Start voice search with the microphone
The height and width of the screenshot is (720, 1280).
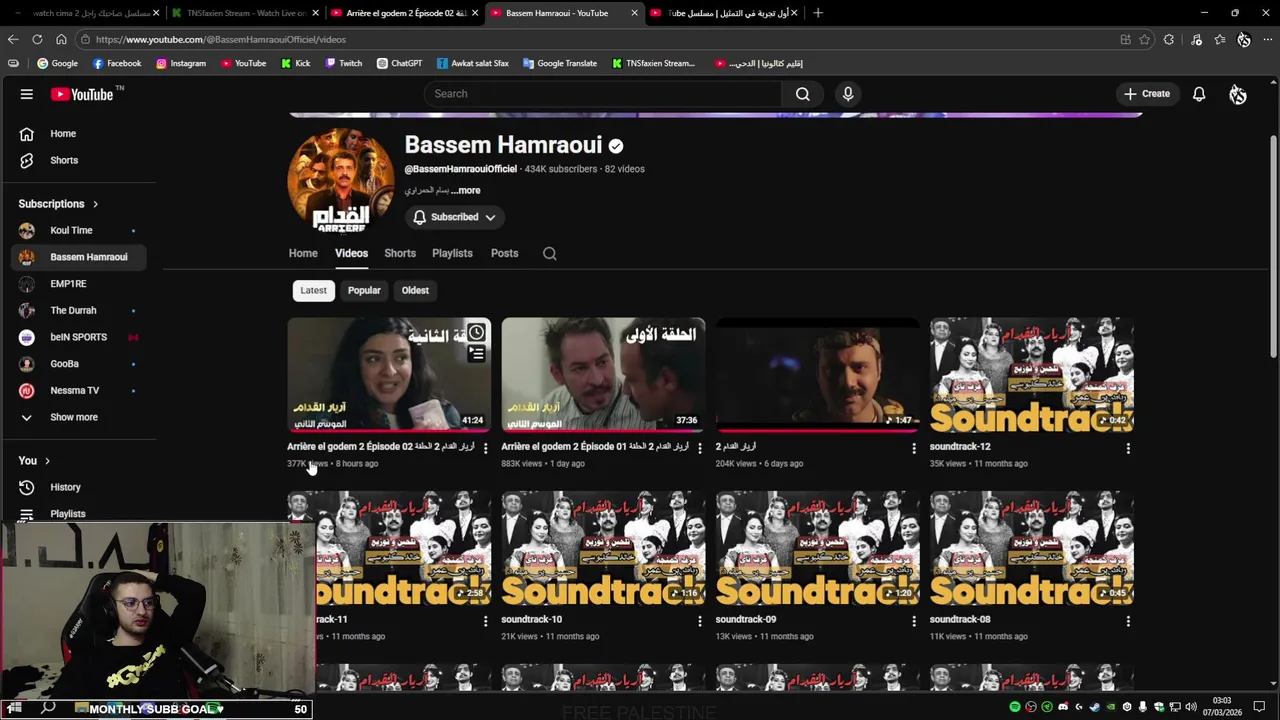click(x=848, y=94)
